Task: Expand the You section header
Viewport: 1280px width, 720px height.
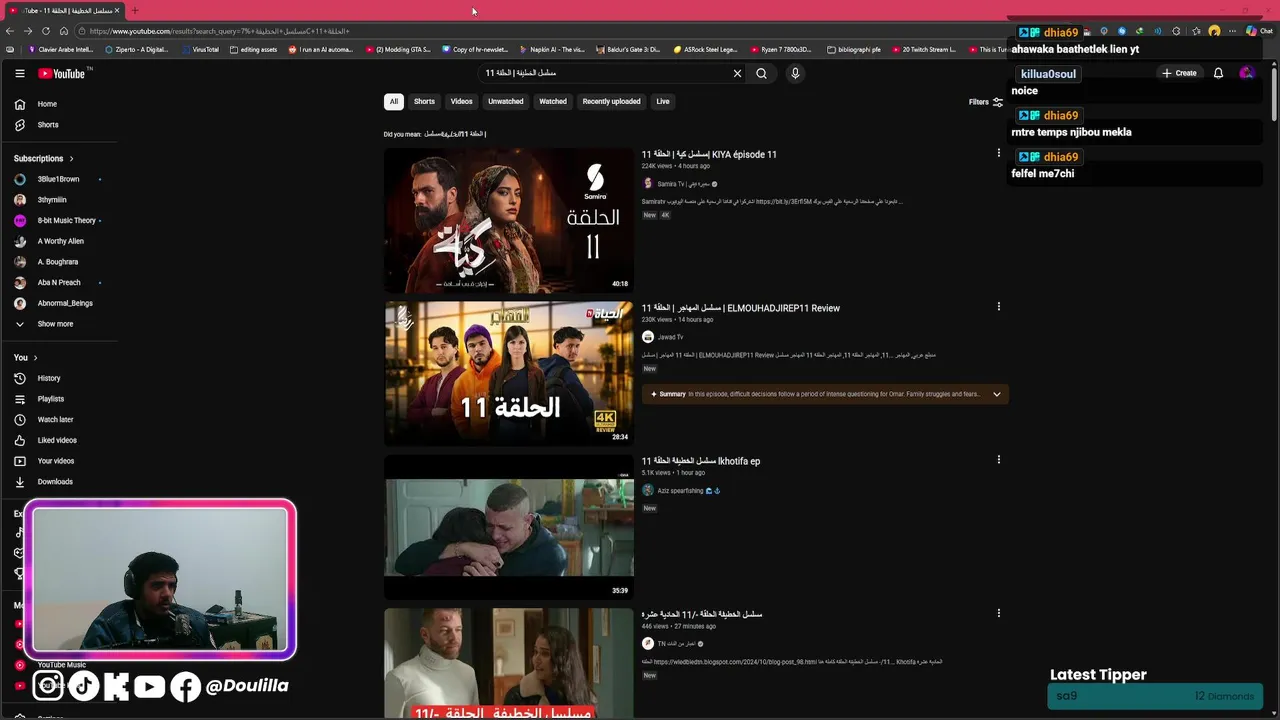Action: [26, 357]
